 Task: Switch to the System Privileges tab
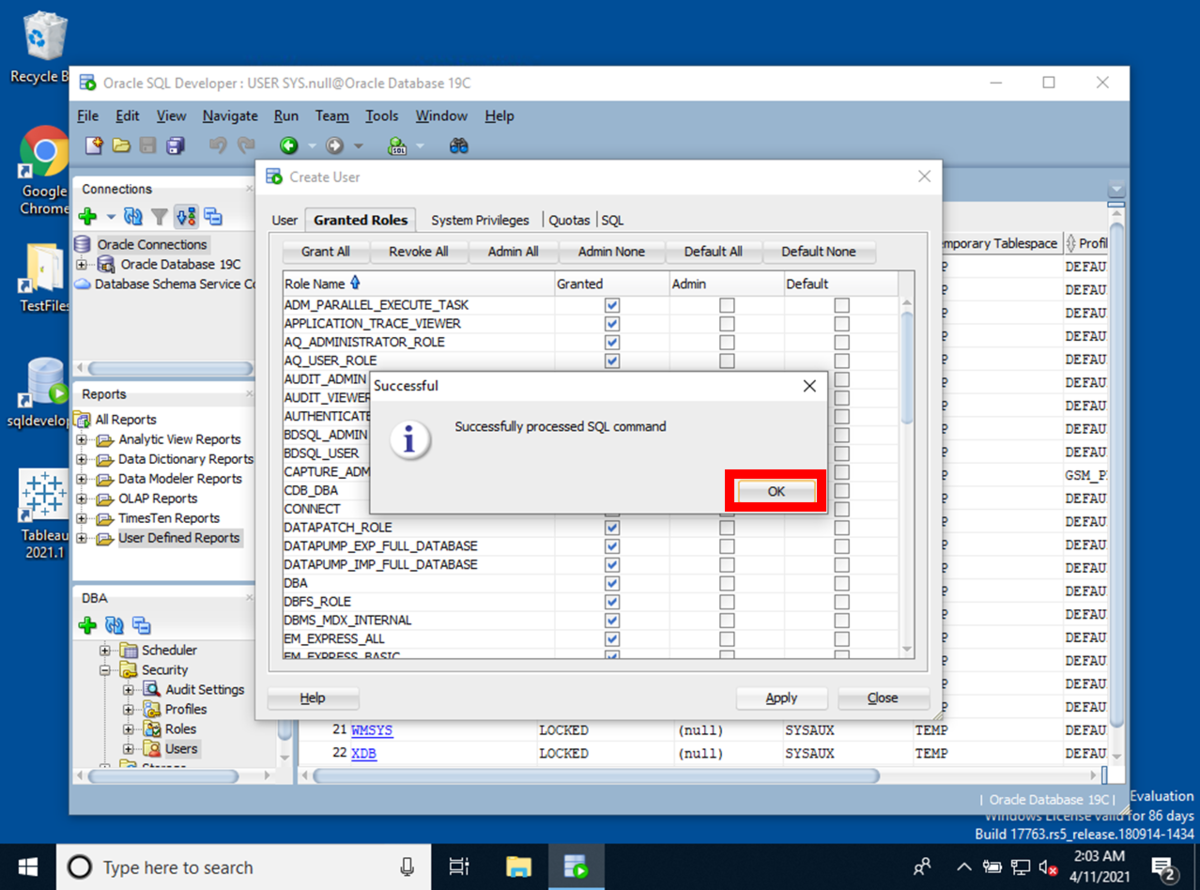(480, 220)
